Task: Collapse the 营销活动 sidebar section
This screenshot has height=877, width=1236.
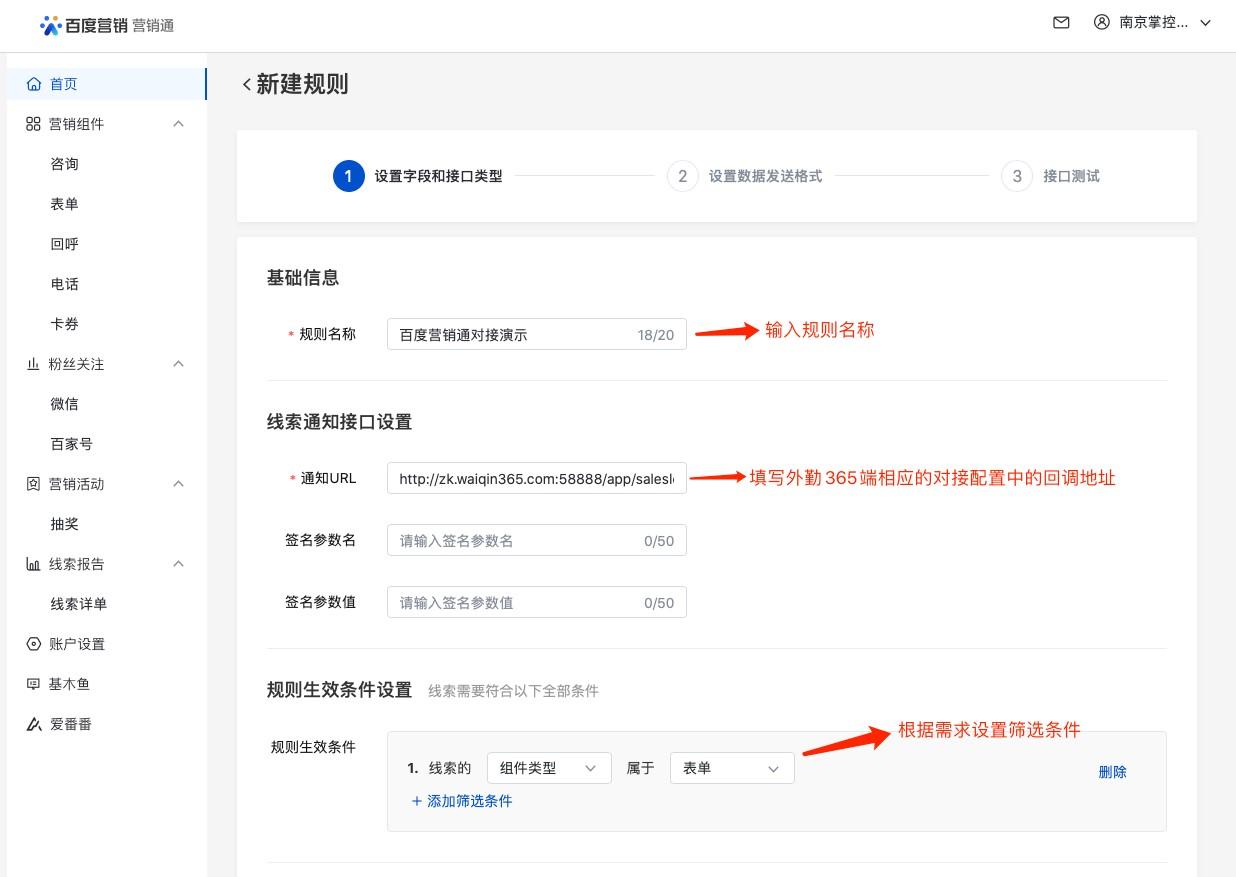Action: coord(179,484)
